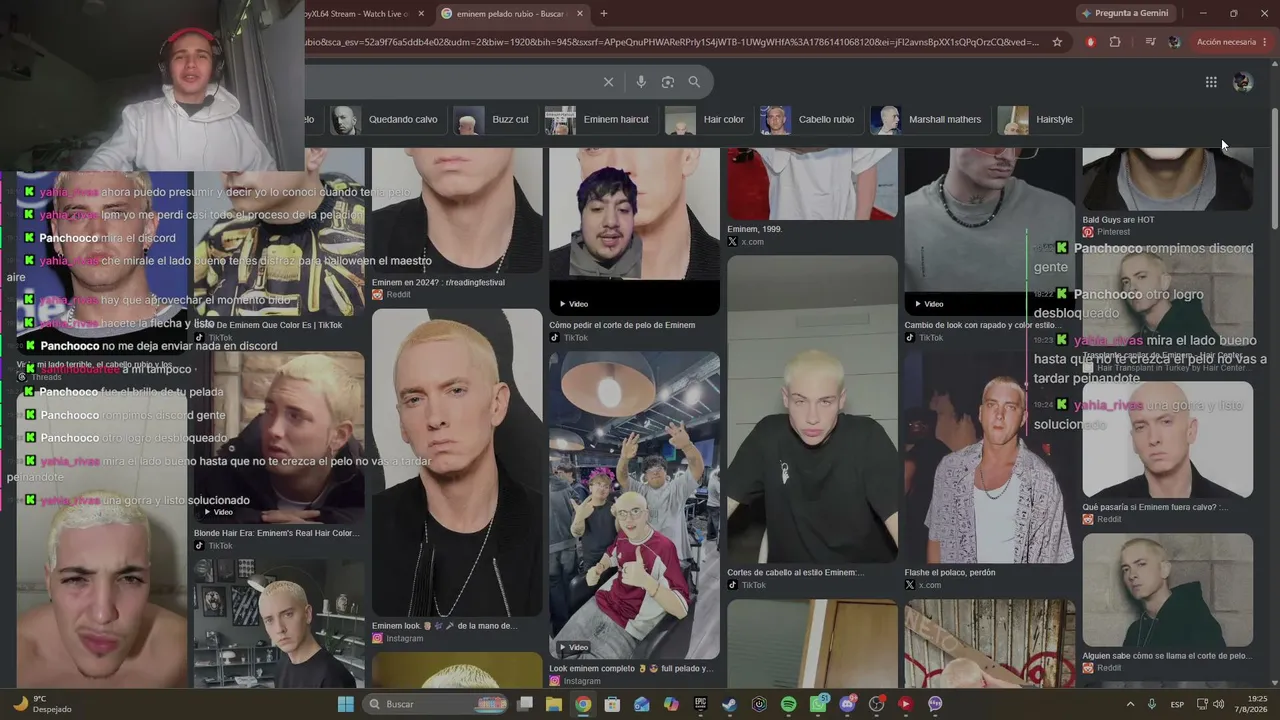The height and width of the screenshot is (720, 1280).
Task: Open Chrome media controls icon
Action: pyautogui.click(x=1150, y=42)
